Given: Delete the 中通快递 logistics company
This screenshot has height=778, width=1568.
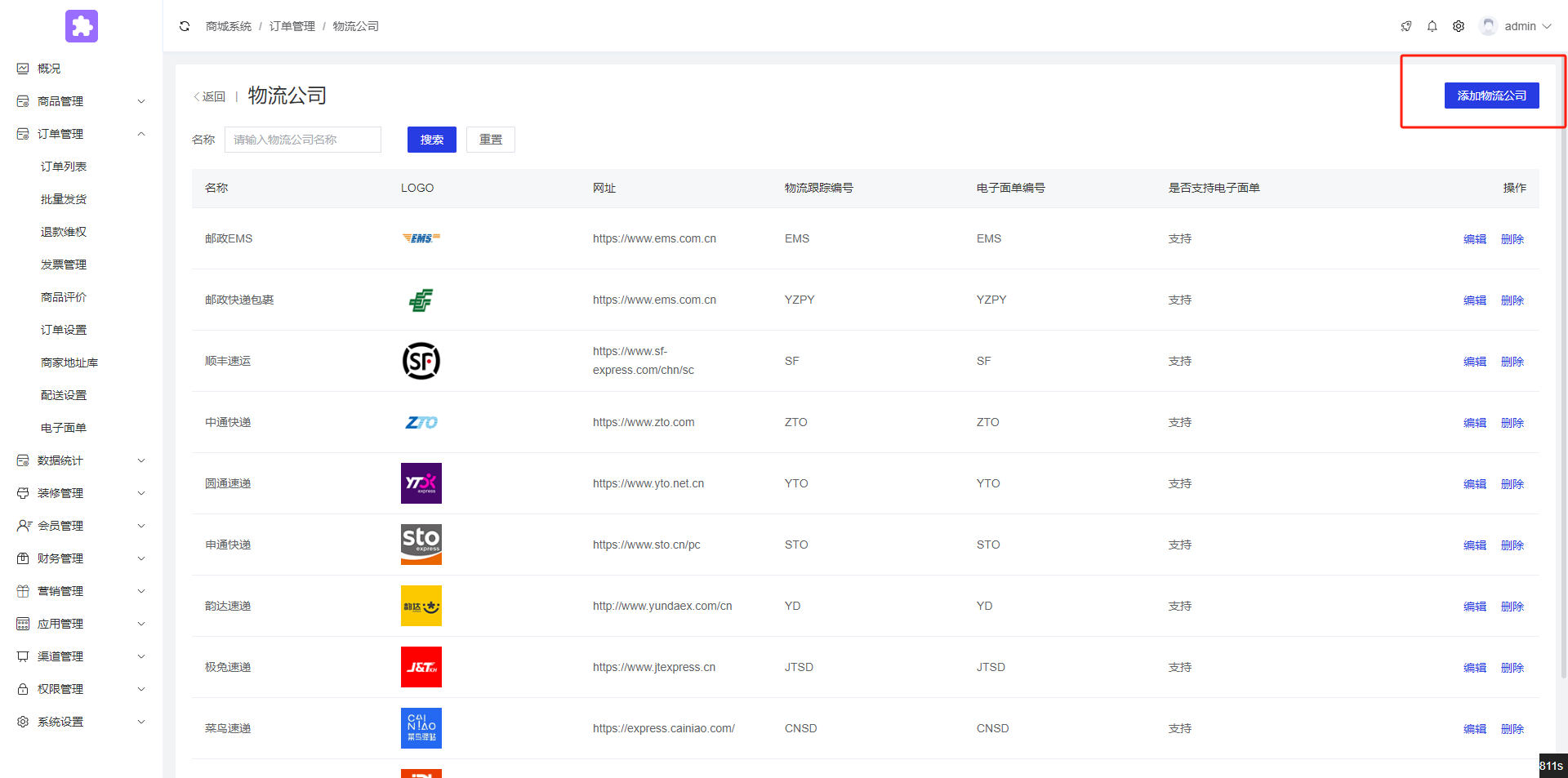Looking at the screenshot, I should [x=1512, y=423].
